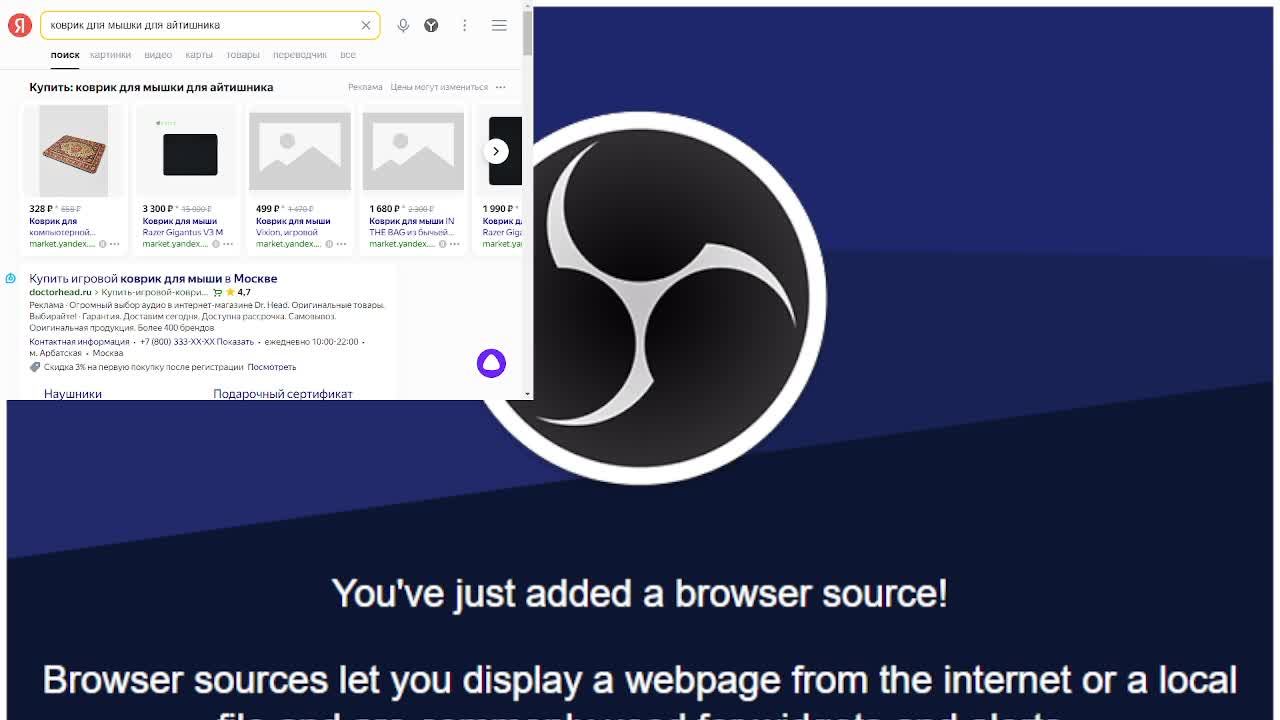Open ad options dots next to Цены могут измениться
1280x720 pixels.
(501, 87)
